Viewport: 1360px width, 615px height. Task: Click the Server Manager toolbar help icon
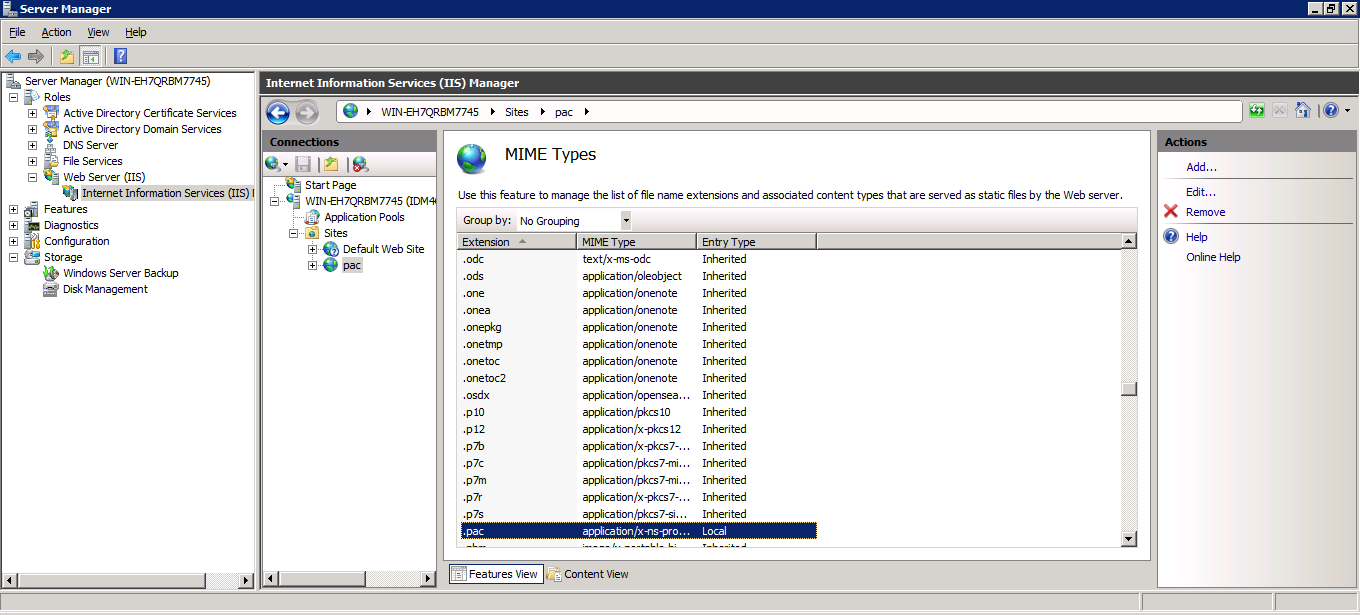[120, 56]
